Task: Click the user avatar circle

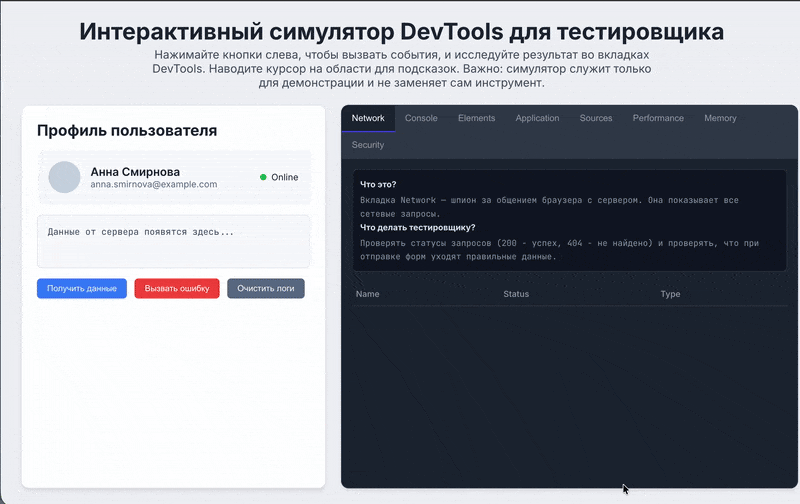Action: [x=64, y=177]
